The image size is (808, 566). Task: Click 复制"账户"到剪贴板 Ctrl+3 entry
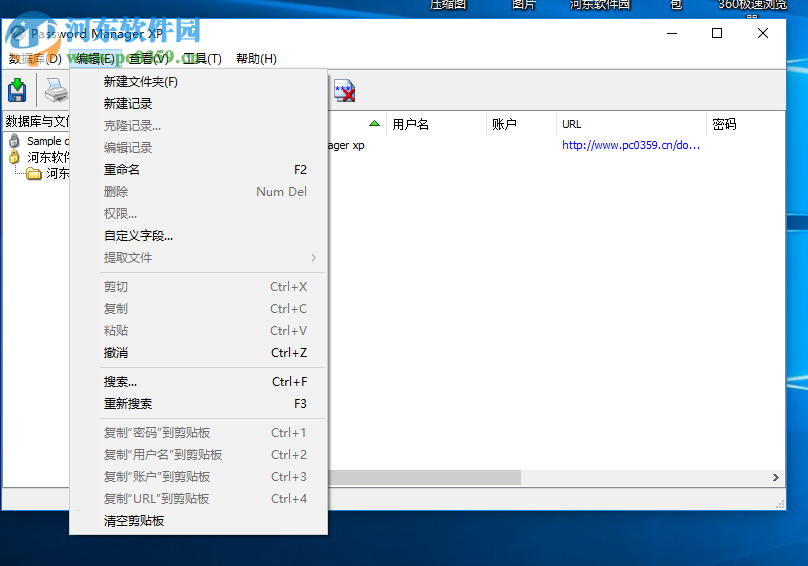tap(198, 477)
